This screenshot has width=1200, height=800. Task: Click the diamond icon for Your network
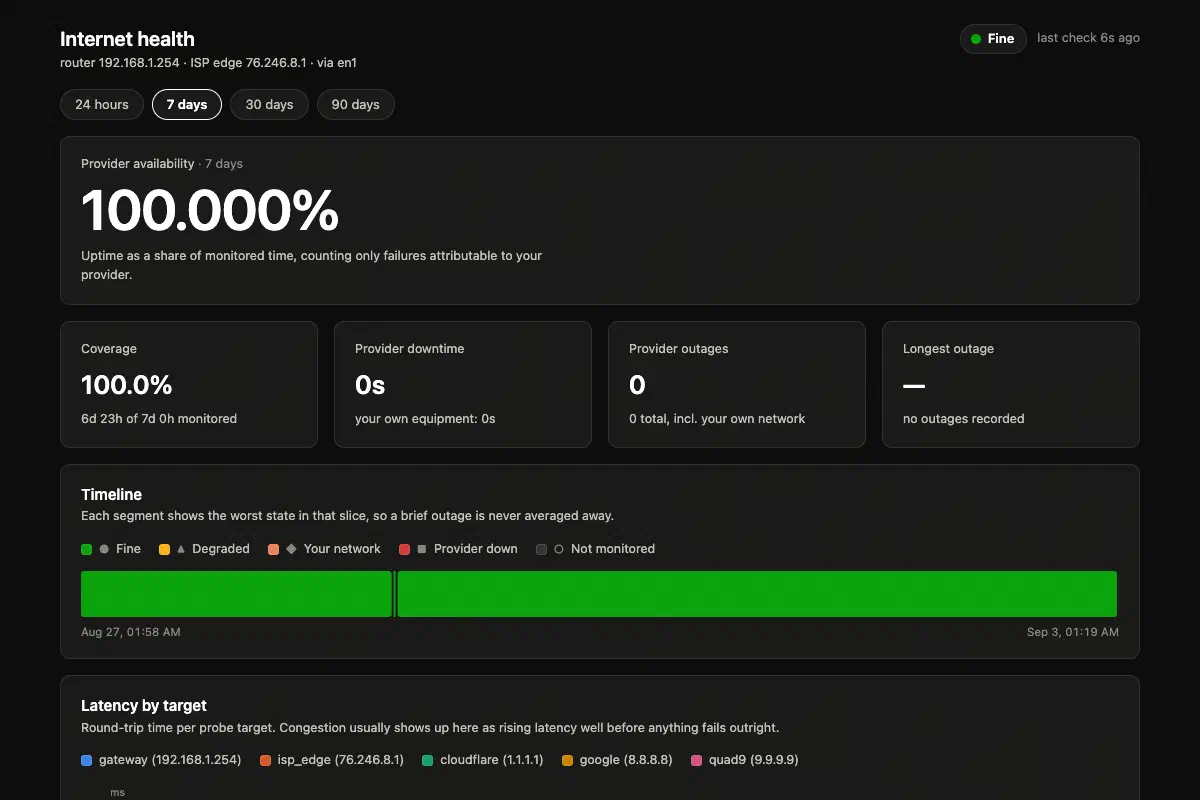coord(291,549)
